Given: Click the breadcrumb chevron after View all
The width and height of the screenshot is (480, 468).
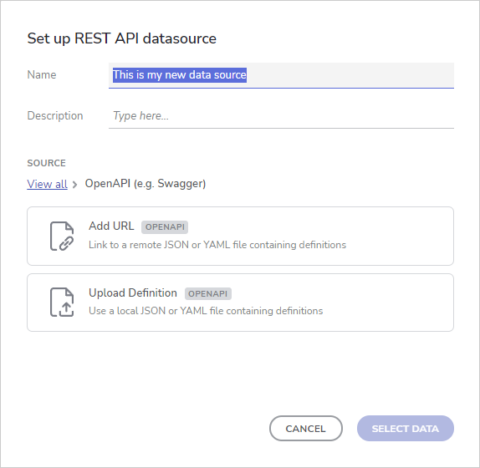Looking at the screenshot, I should point(75,184).
